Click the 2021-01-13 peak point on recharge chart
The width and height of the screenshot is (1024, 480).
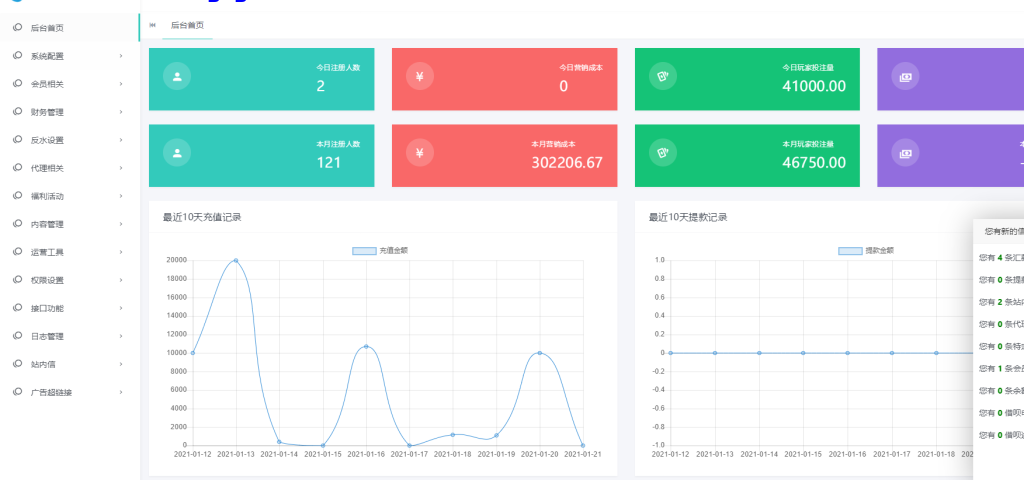click(x=236, y=260)
